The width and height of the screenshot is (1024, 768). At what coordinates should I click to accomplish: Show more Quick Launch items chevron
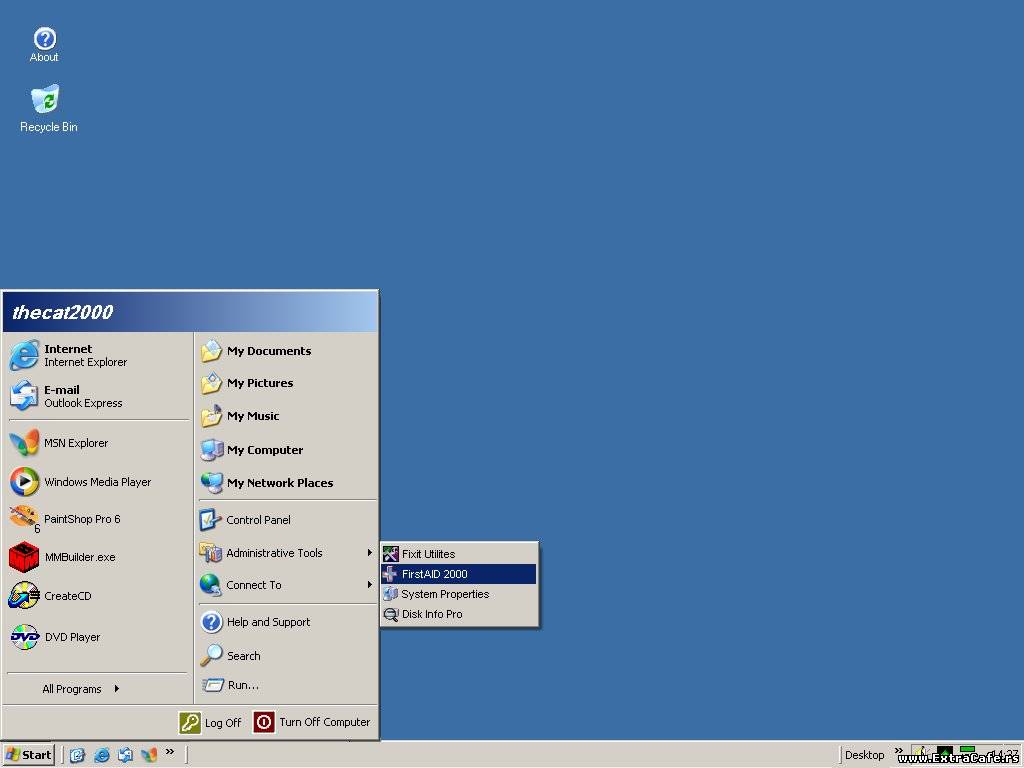(170, 751)
